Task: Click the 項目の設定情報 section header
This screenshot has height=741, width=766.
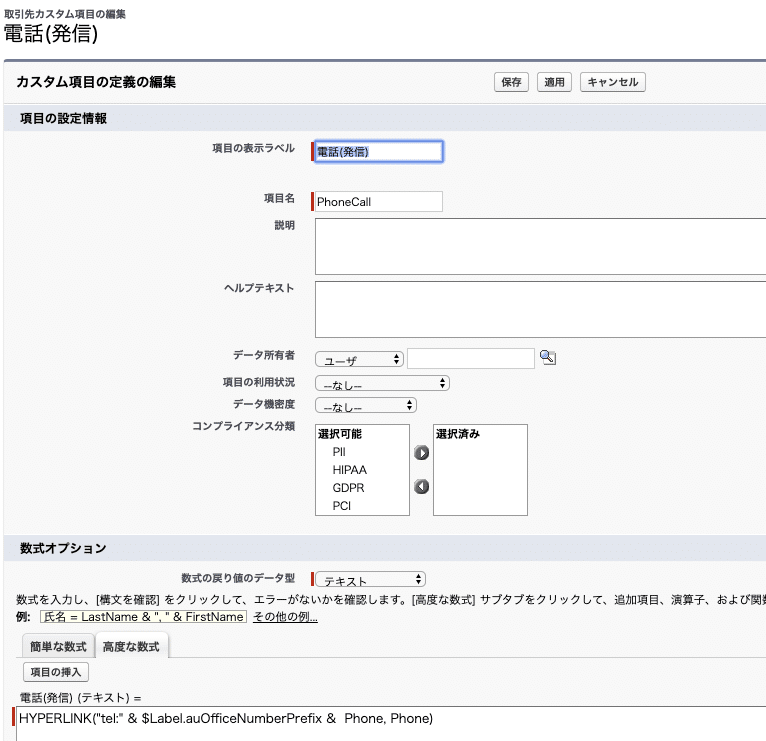Action: point(385,118)
